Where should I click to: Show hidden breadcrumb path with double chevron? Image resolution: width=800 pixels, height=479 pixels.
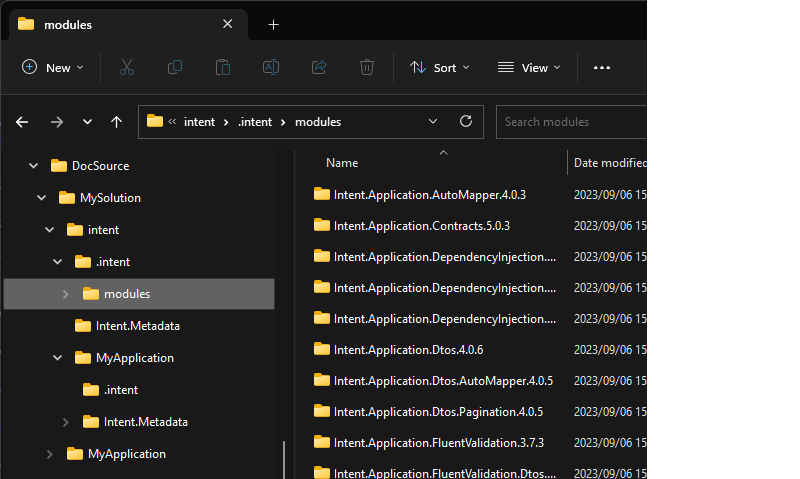[x=172, y=121]
